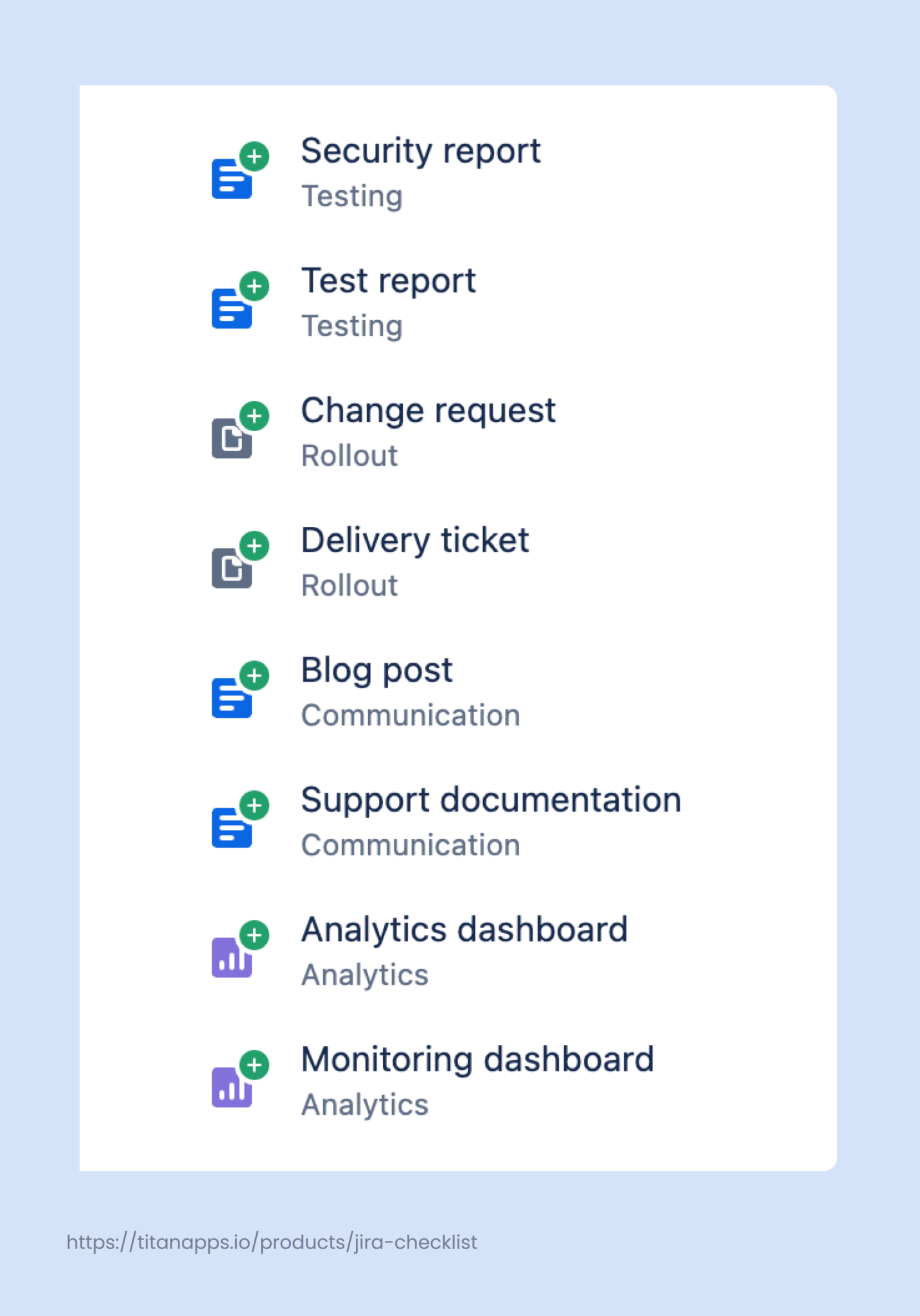Click the plus badge on Security report

(x=255, y=156)
